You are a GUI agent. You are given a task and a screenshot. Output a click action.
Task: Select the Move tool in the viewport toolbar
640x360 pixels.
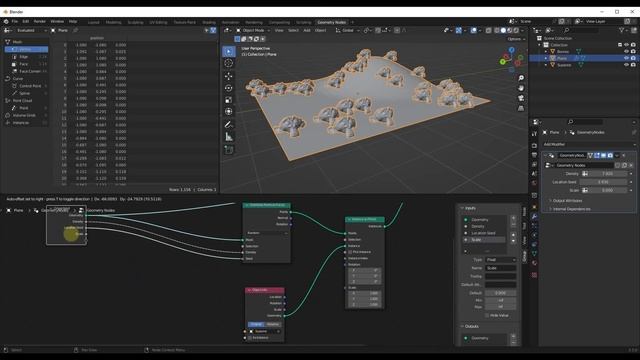[x=229, y=76]
